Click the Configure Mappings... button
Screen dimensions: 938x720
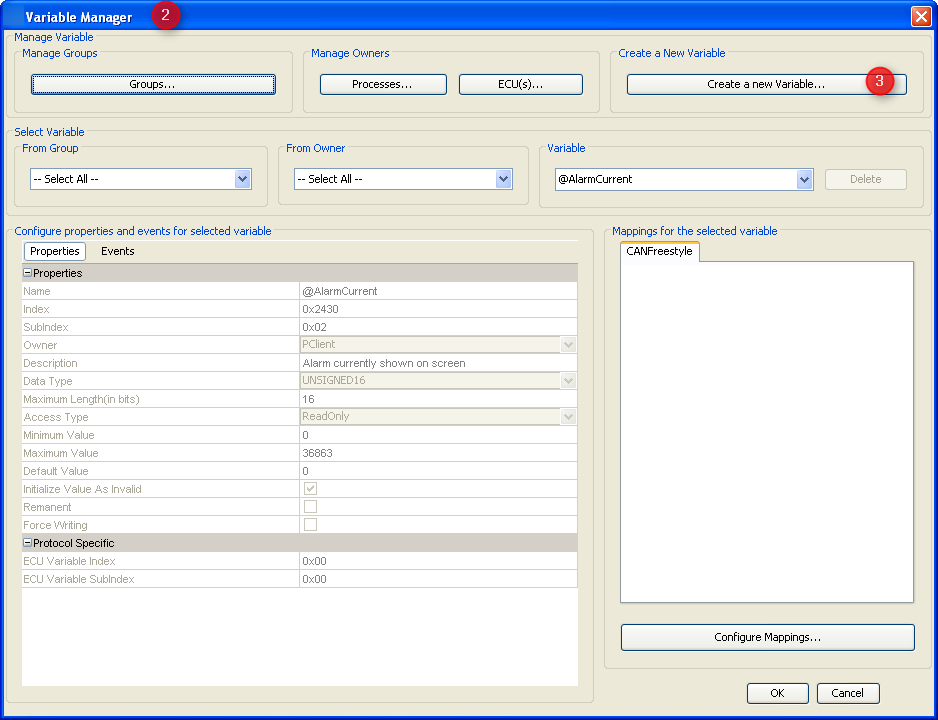point(767,637)
